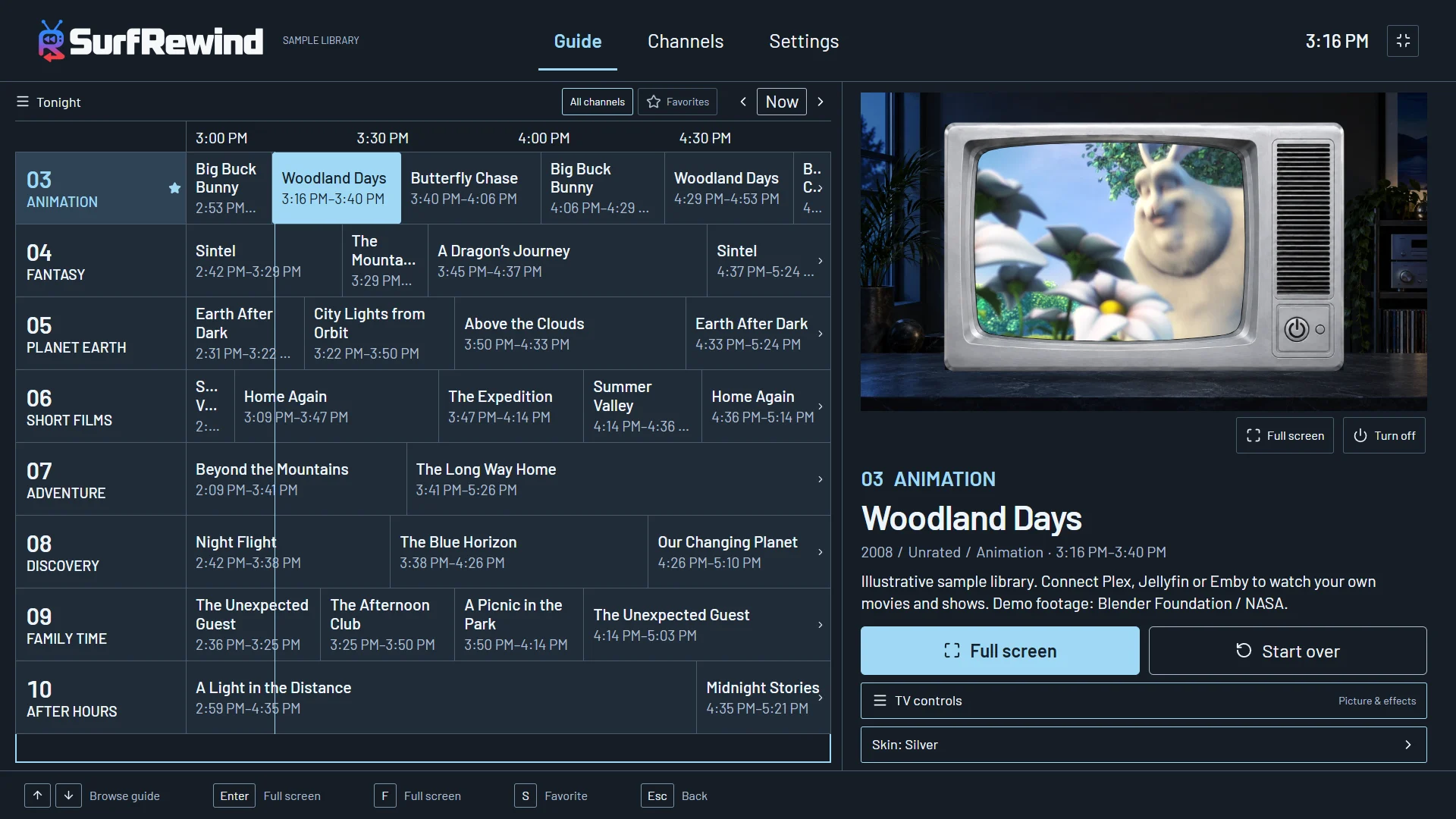Screen dimensions: 1456x819
Task: Click the exit fullscreen icon near clock
Action: 1403,41
